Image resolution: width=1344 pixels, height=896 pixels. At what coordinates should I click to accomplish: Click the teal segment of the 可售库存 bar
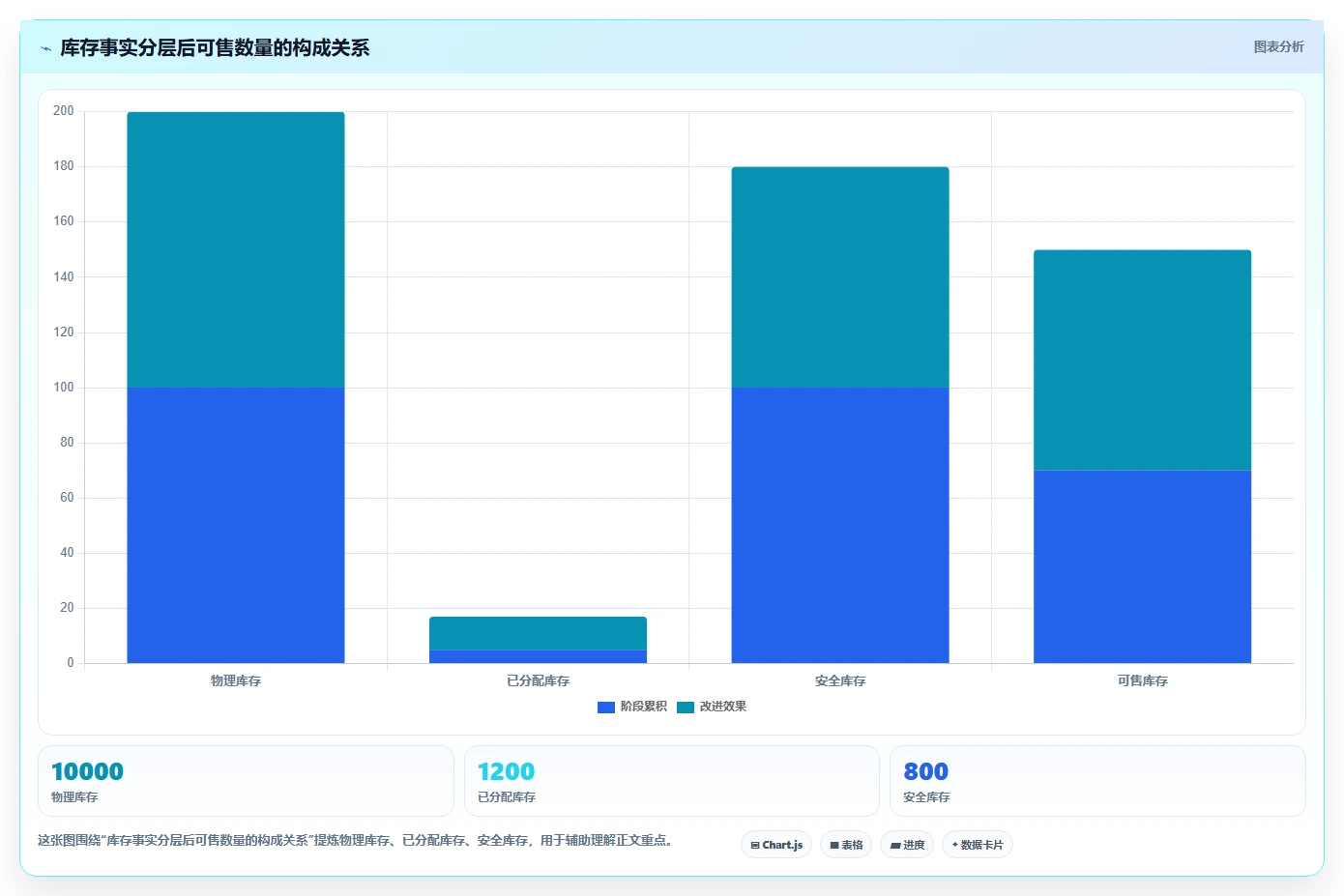click(x=1142, y=360)
